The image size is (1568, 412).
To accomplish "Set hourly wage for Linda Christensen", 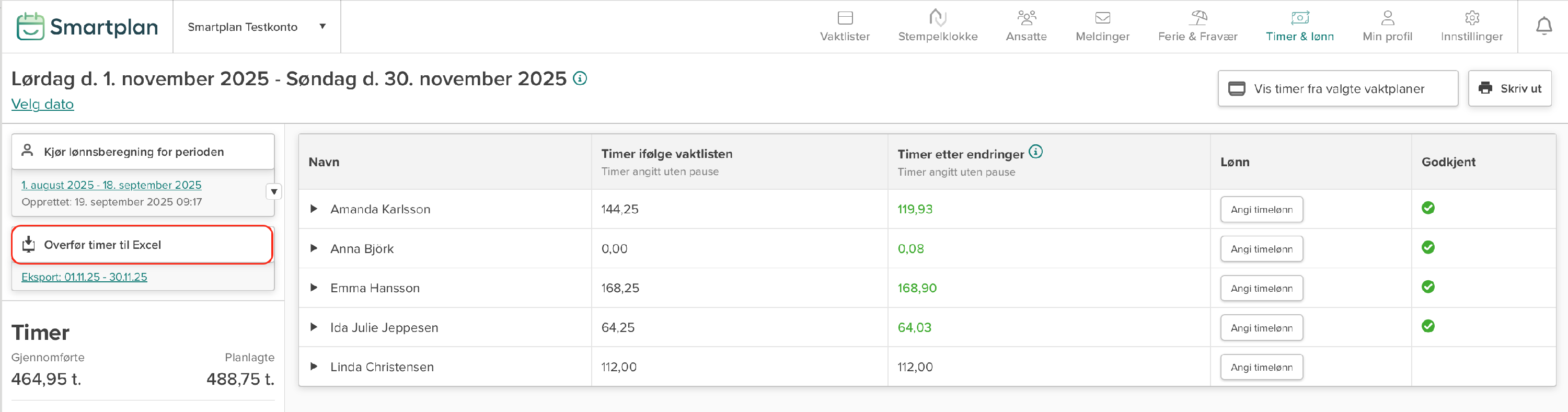I will click(1261, 367).
